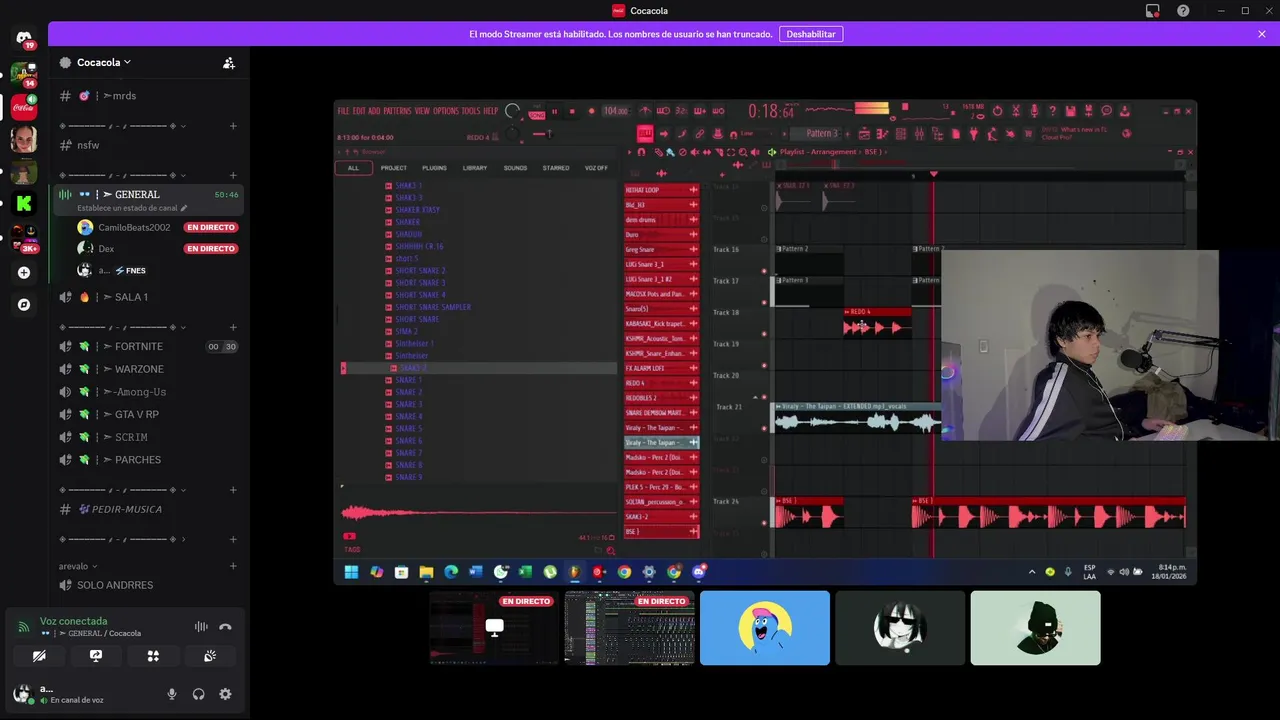Open the PEDIR-MUSICA text channel

(x=148, y=509)
